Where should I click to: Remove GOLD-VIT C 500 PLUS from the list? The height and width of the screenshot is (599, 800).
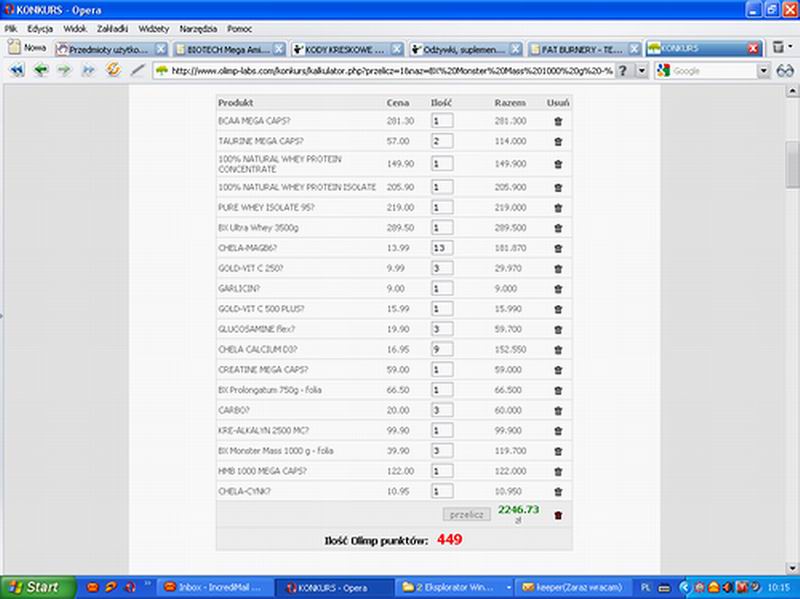[x=558, y=309]
